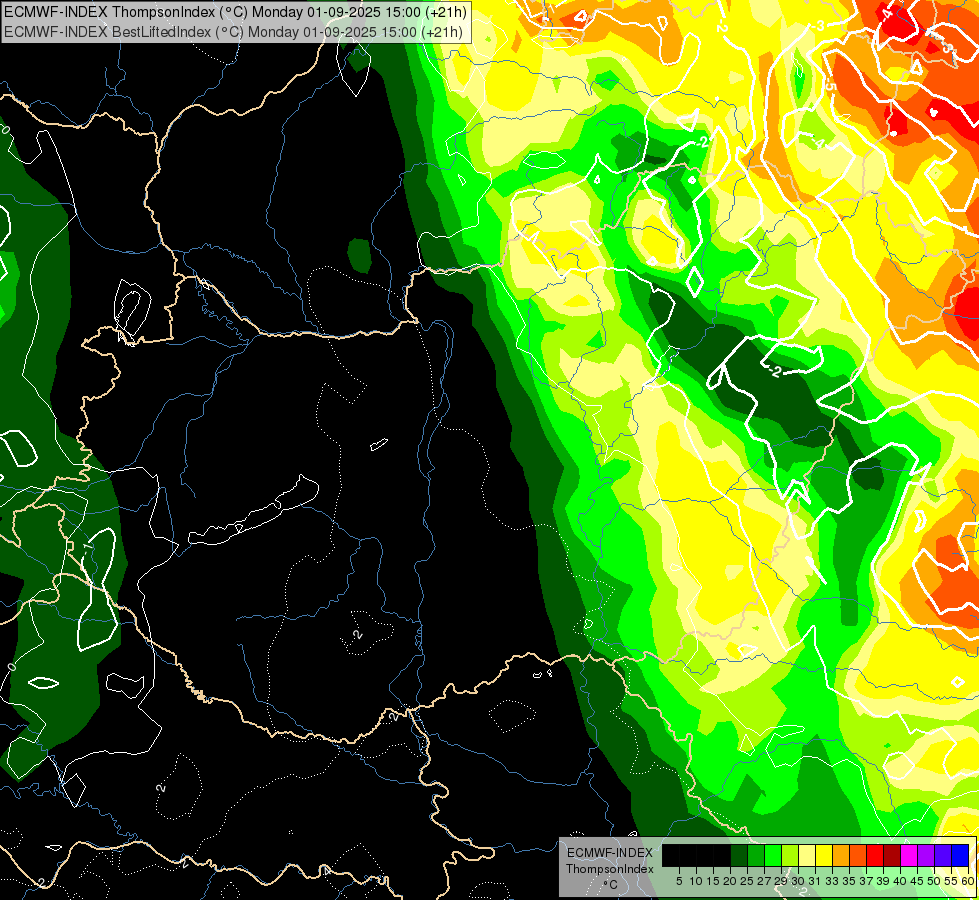Select the blue 55–60 legend swatch

pos(960,855)
